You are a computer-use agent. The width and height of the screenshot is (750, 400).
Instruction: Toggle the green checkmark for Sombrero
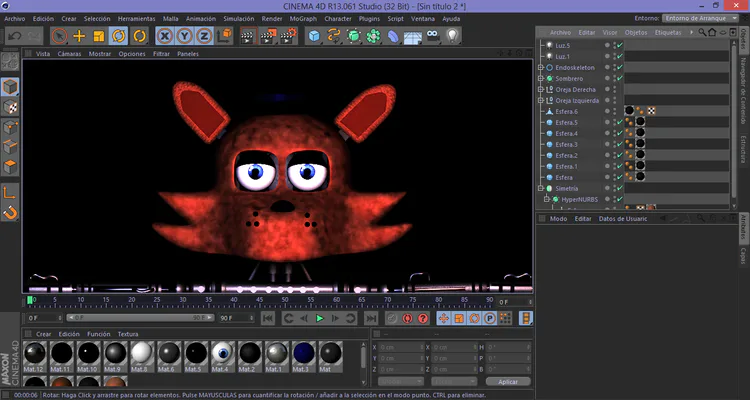(x=619, y=79)
